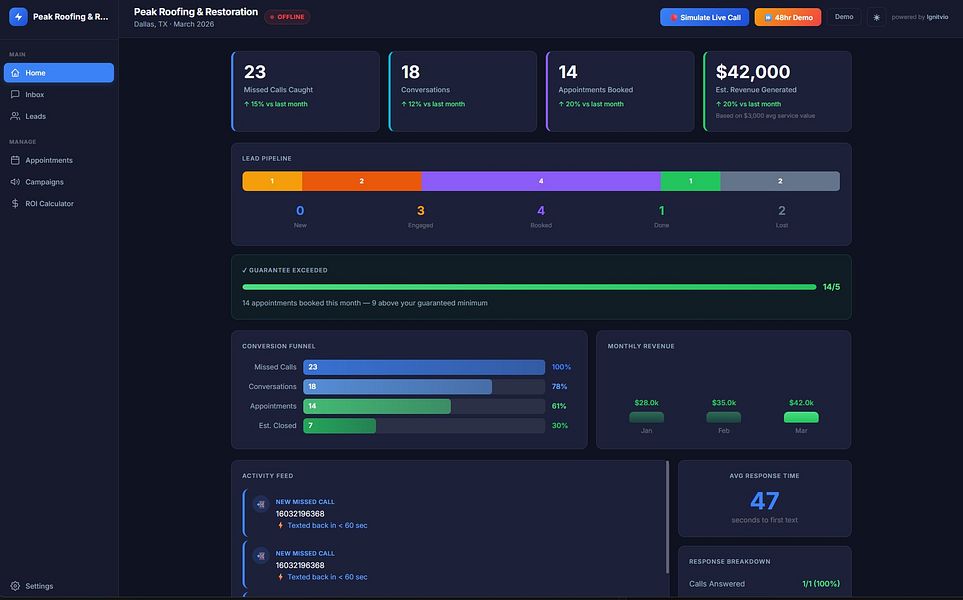Click the Jan revenue bar

pos(646,418)
